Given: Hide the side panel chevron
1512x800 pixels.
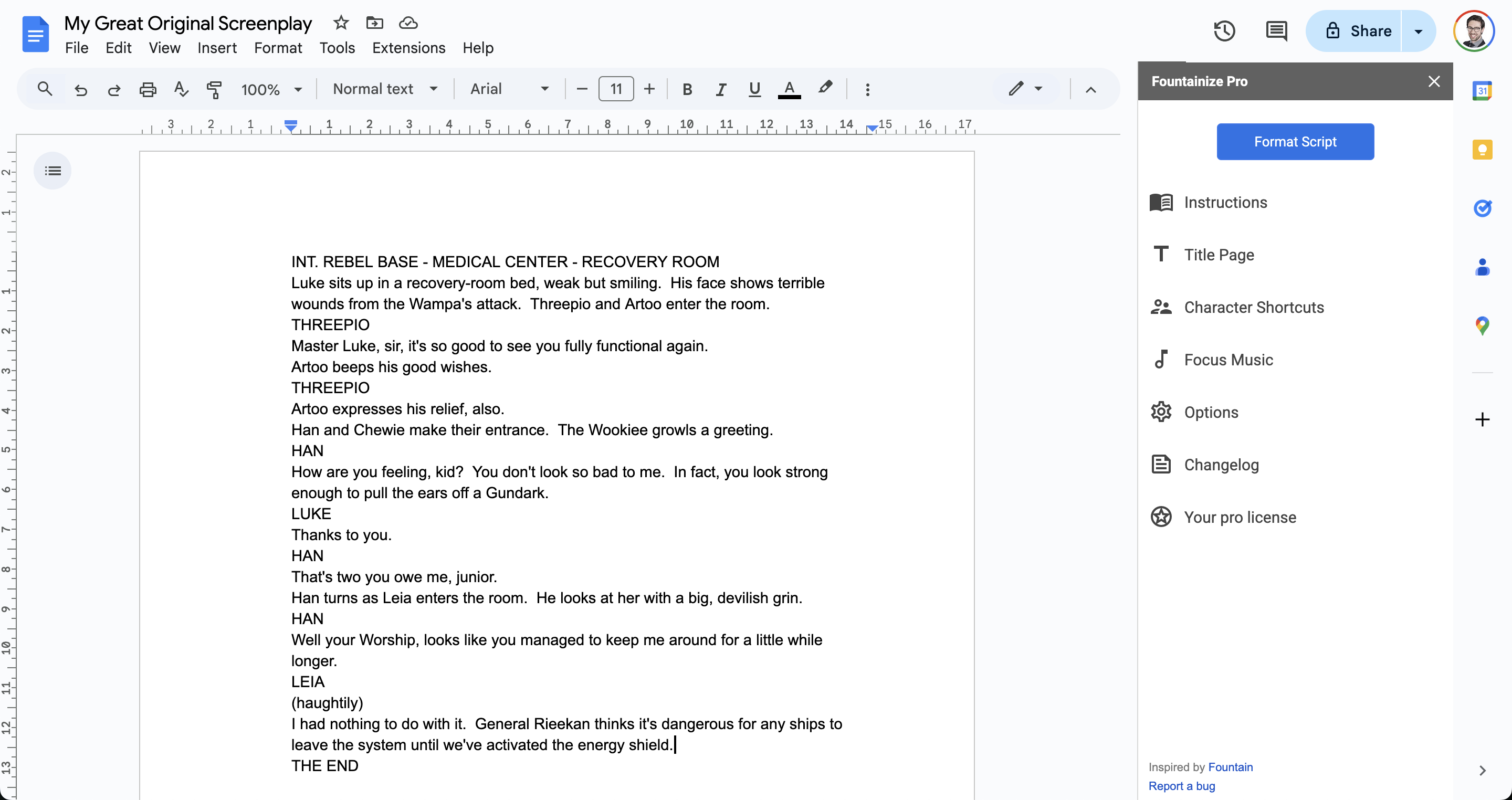Looking at the screenshot, I should point(1482,771).
